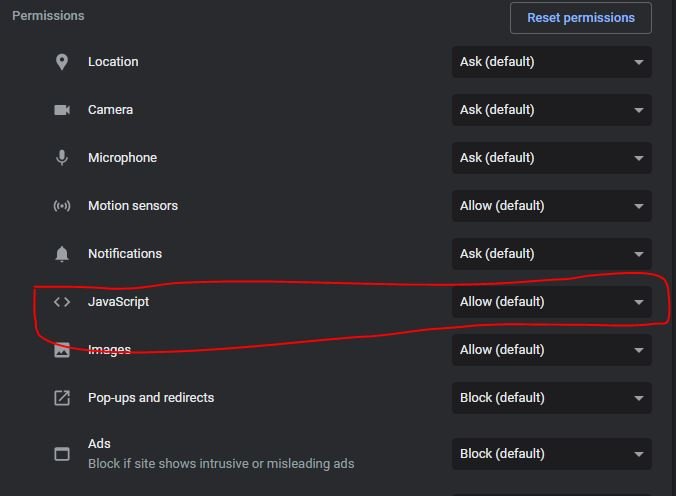Click the Microphone icon
The width and height of the screenshot is (676, 496).
(x=62, y=158)
